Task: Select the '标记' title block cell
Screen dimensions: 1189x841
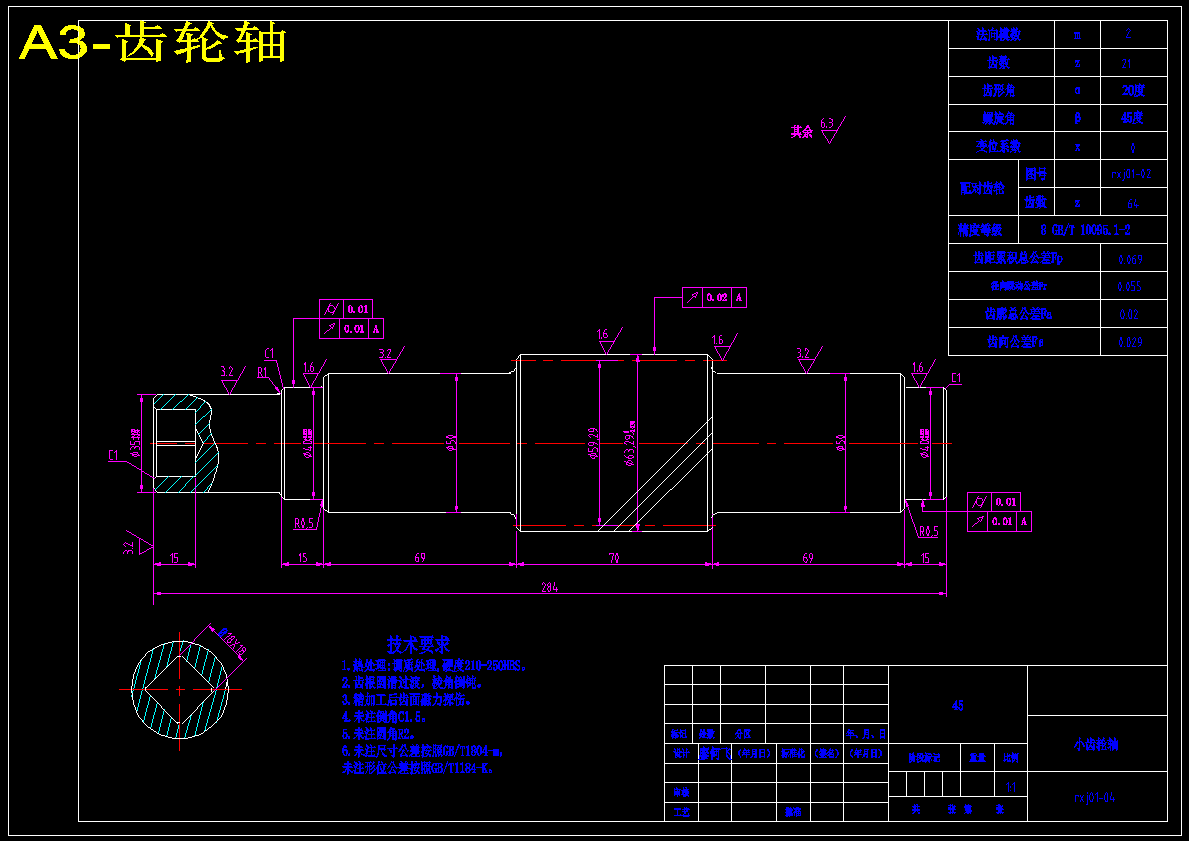Action: 678,734
